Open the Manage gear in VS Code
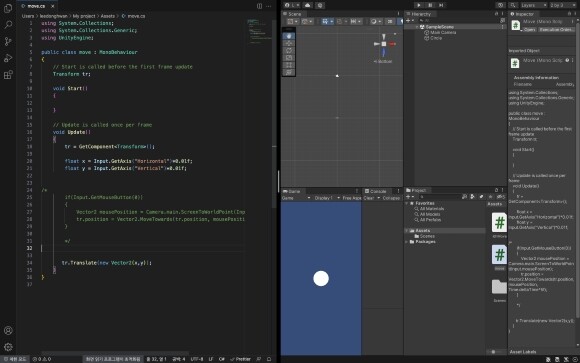The height and width of the screenshot is (363, 580). (8, 347)
